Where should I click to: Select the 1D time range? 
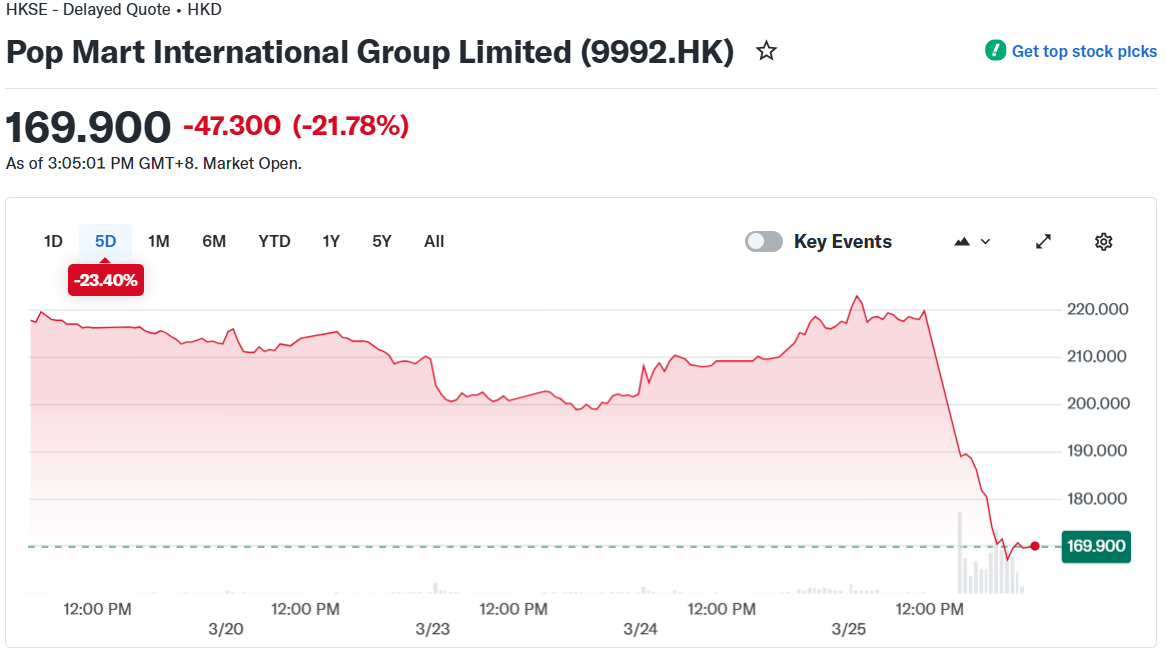pos(53,241)
